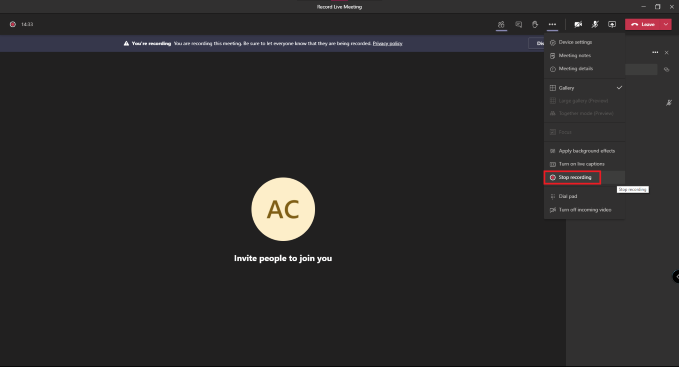
Task: Open the meeting chat icon
Action: 518,25
